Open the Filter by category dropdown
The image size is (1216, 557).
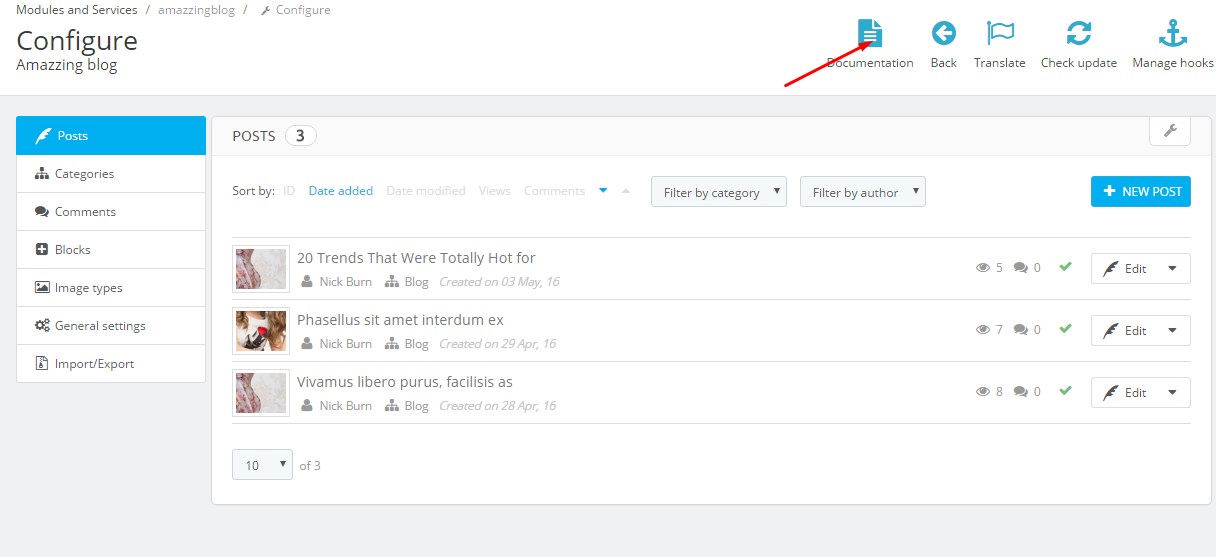coord(719,192)
